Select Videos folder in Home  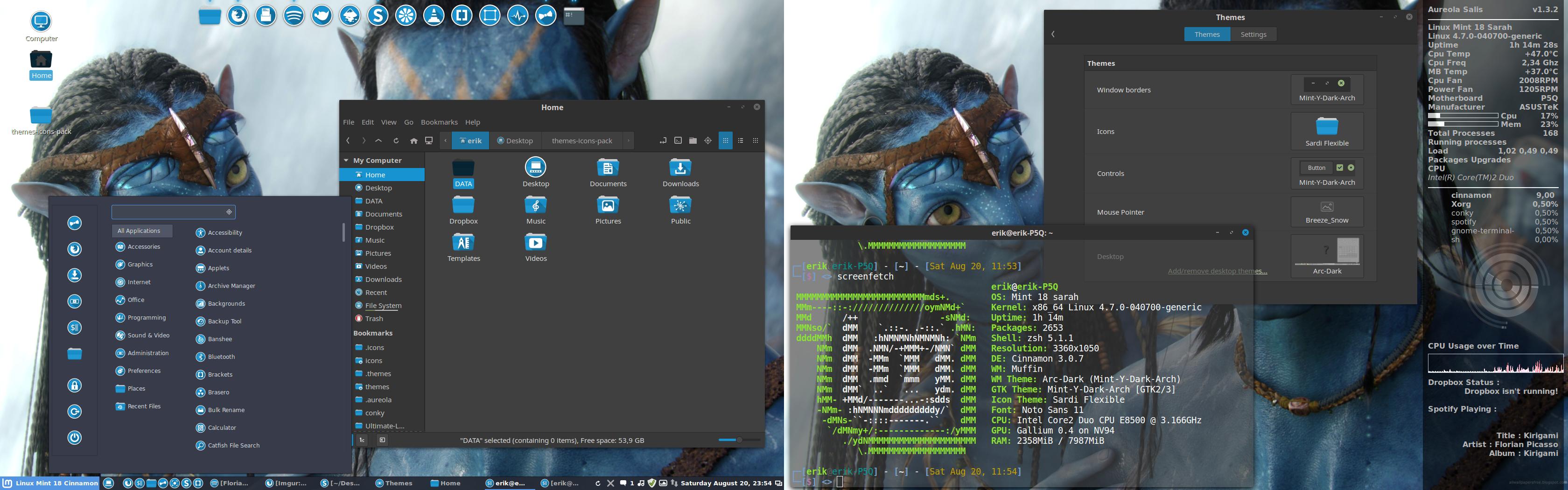(x=536, y=248)
